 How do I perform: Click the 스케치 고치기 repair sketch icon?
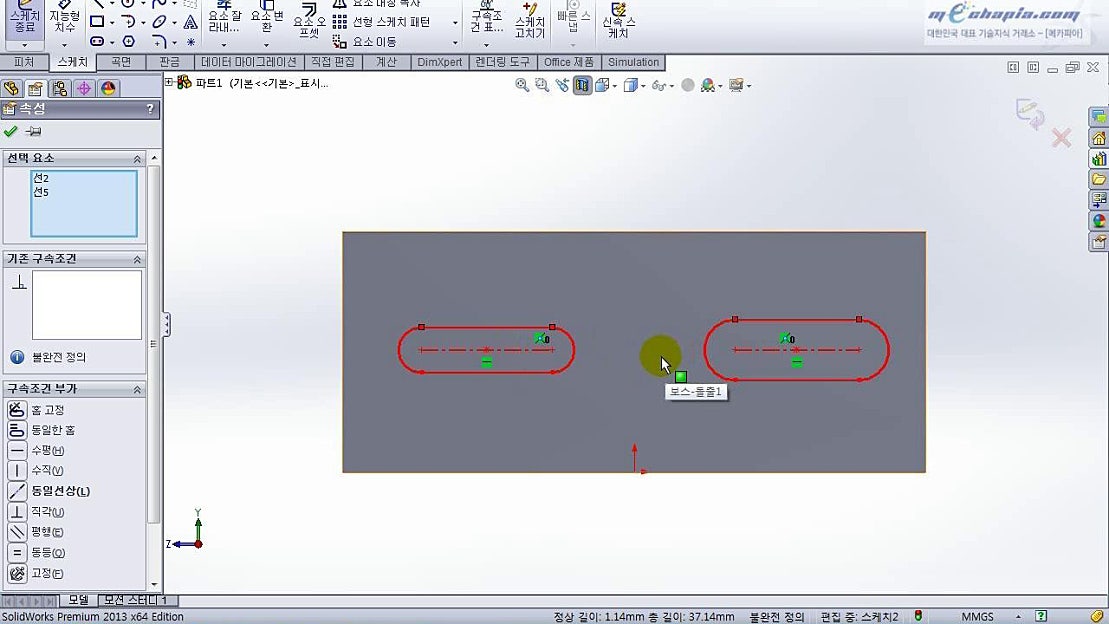pos(528,22)
